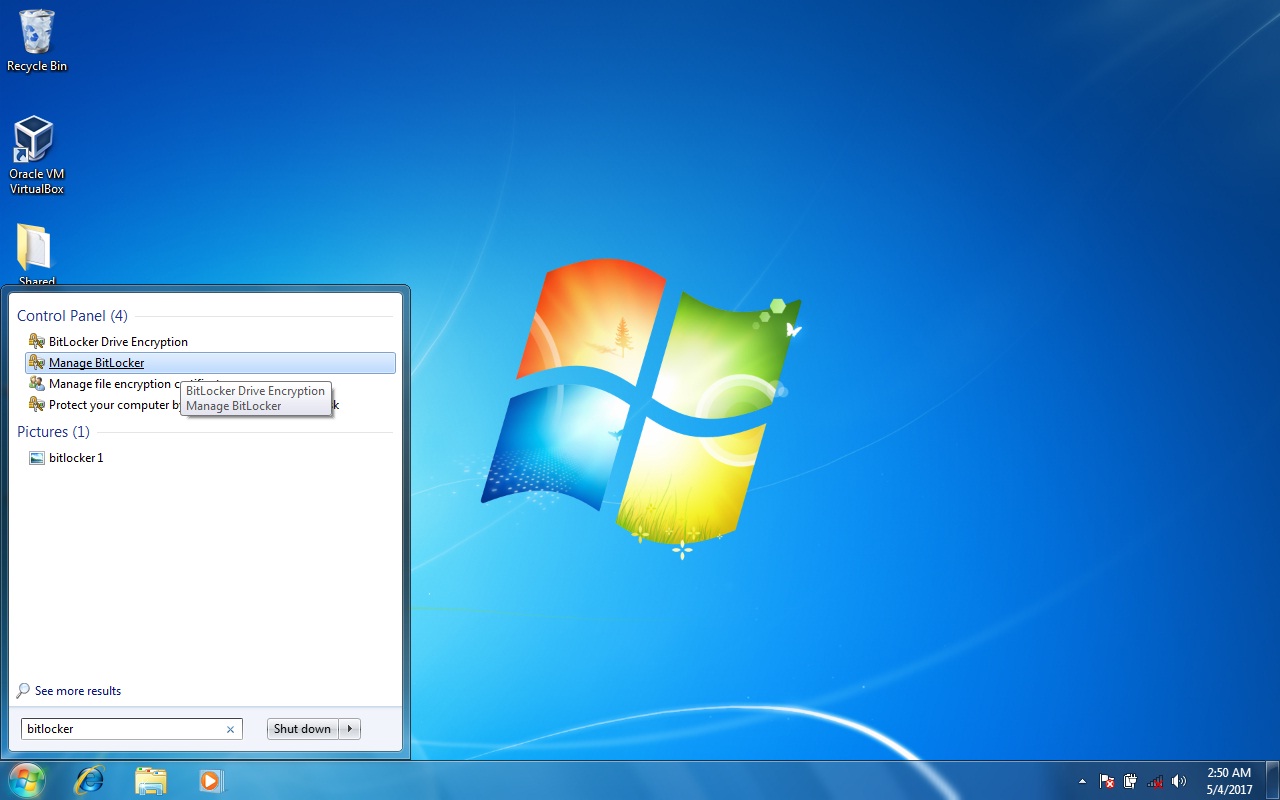Screen dimensions: 1280x800
Task: Open the bitlocker 1 picture result
Action: (x=210, y=458)
